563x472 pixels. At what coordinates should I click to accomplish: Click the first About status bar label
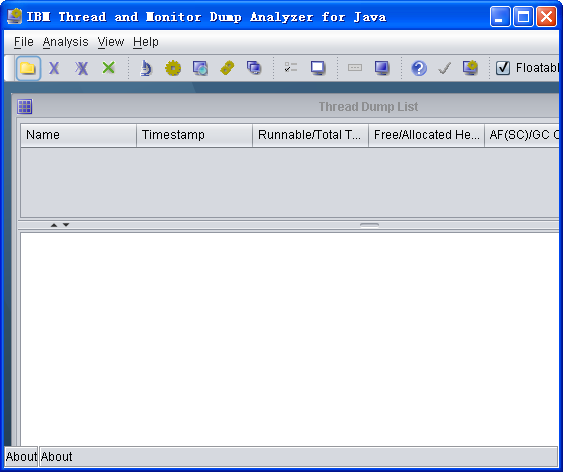(x=21, y=457)
